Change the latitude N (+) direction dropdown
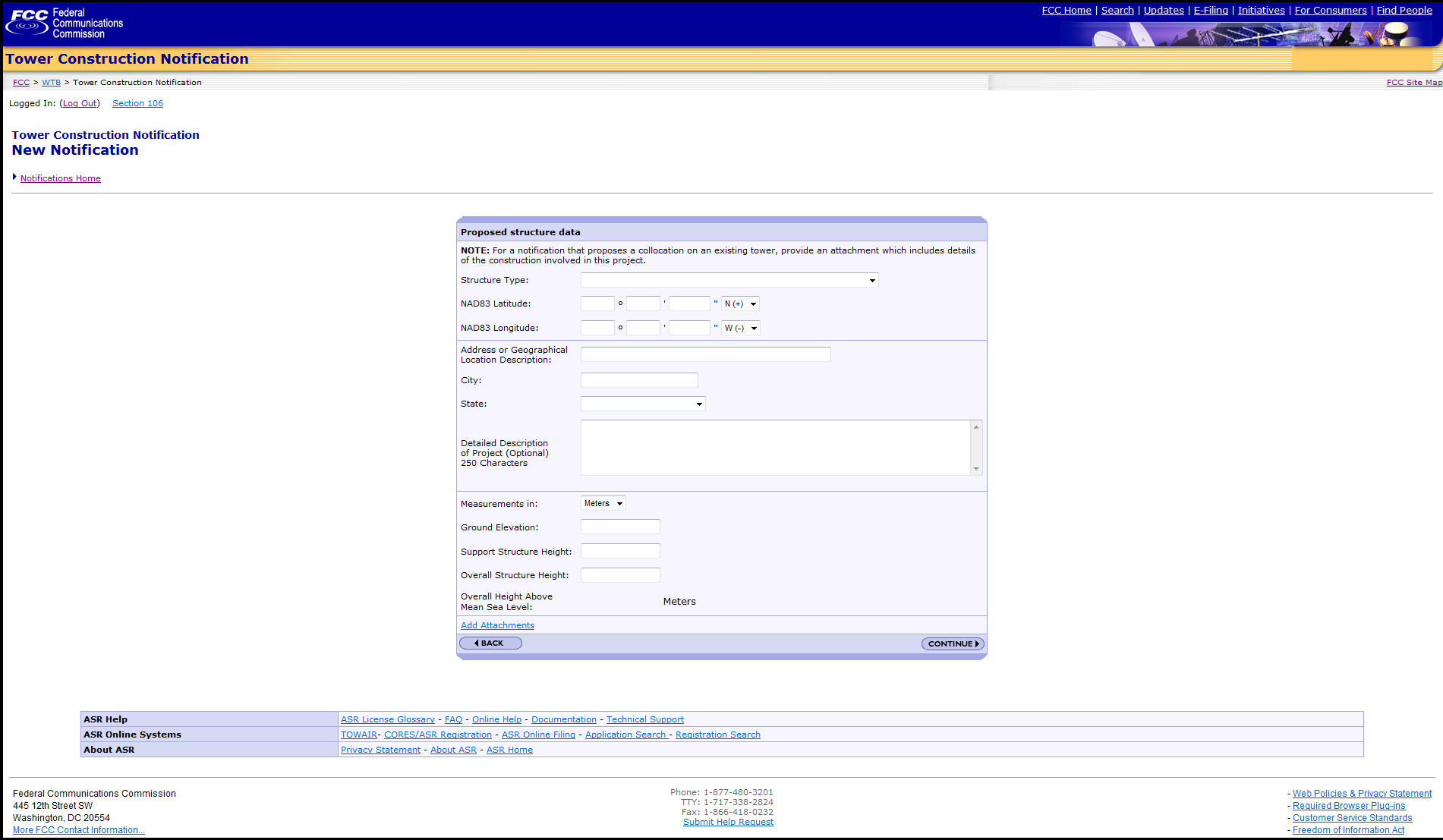 click(740, 304)
